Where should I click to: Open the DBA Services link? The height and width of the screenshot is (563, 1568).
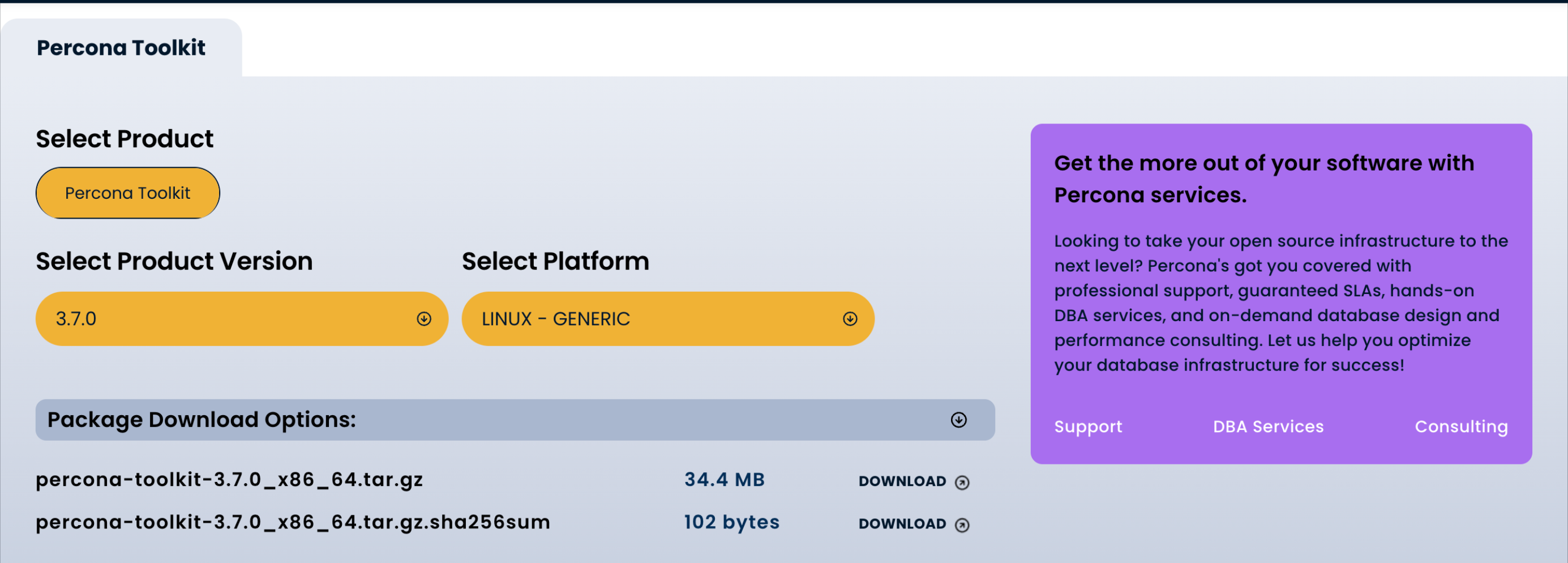click(x=1268, y=426)
